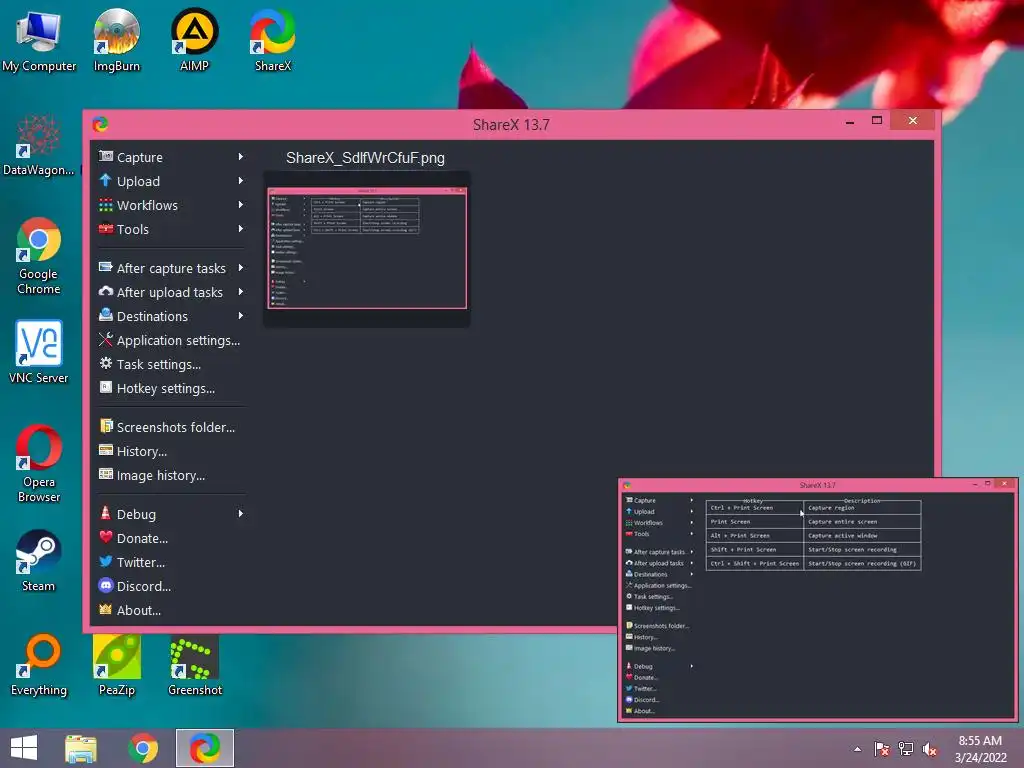Select the PeaZip desktop icon
The image size is (1024, 768).
click(x=117, y=665)
